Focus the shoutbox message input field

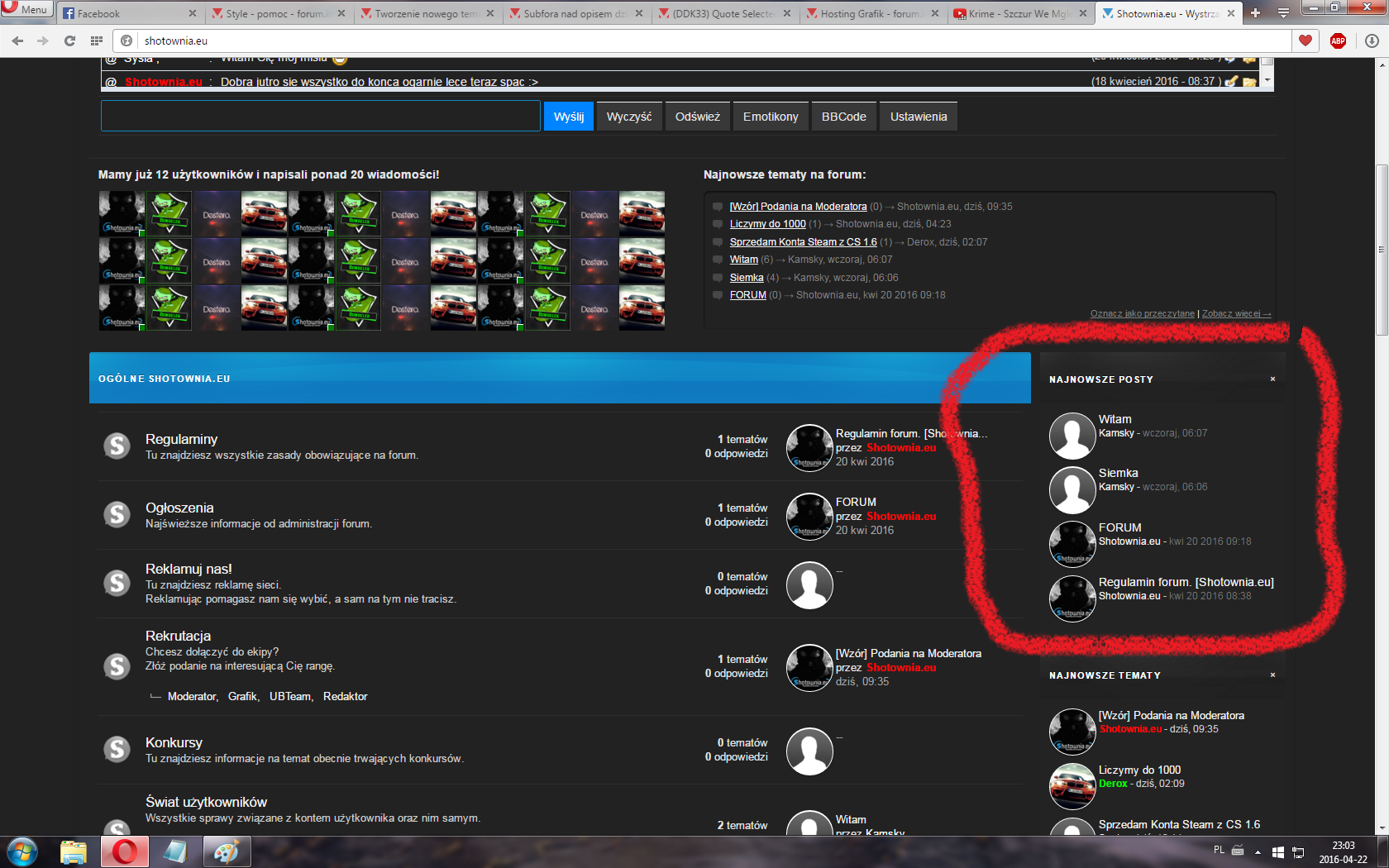pyautogui.click(x=320, y=117)
